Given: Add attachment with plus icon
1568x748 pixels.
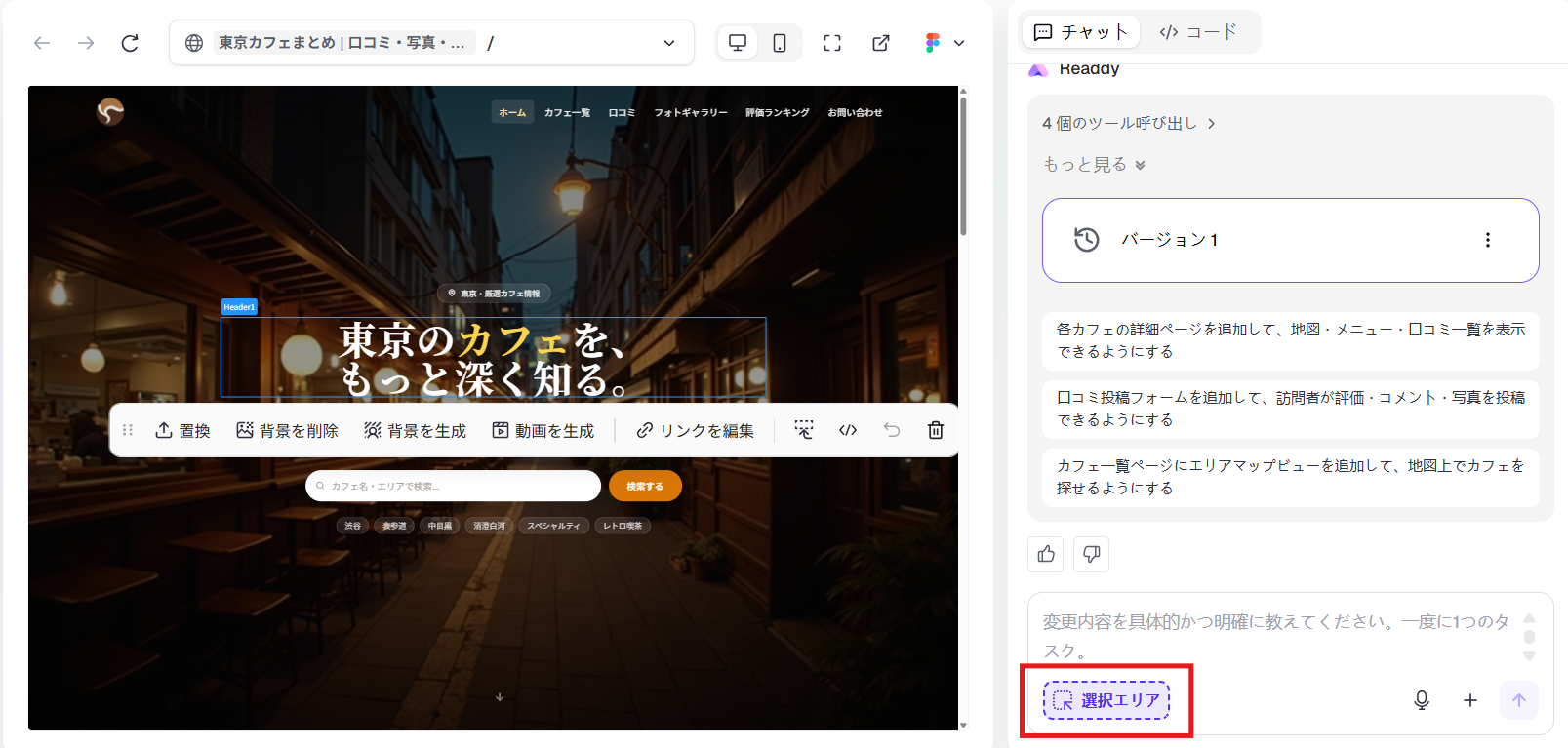Looking at the screenshot, I should point(1470,700).
